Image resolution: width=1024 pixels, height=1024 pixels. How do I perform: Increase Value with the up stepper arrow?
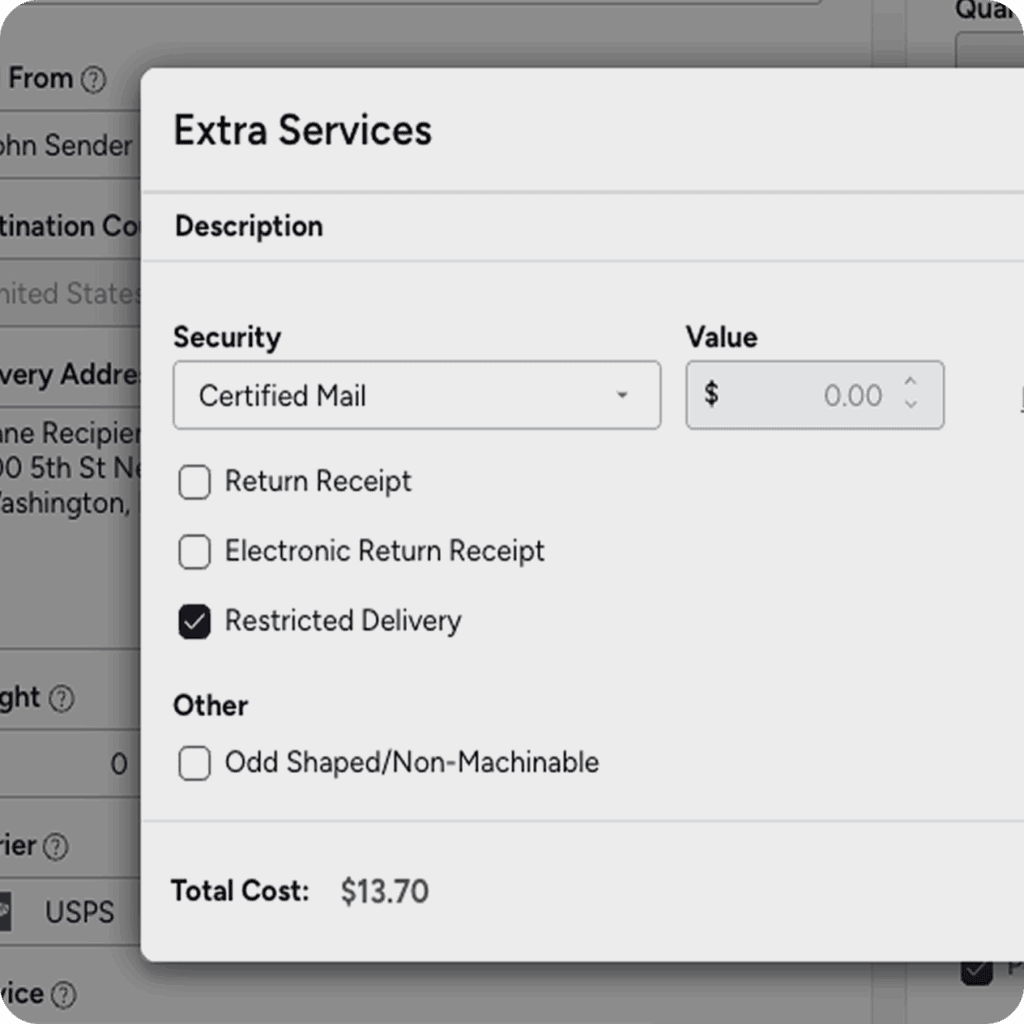click(x=910, y=383)
